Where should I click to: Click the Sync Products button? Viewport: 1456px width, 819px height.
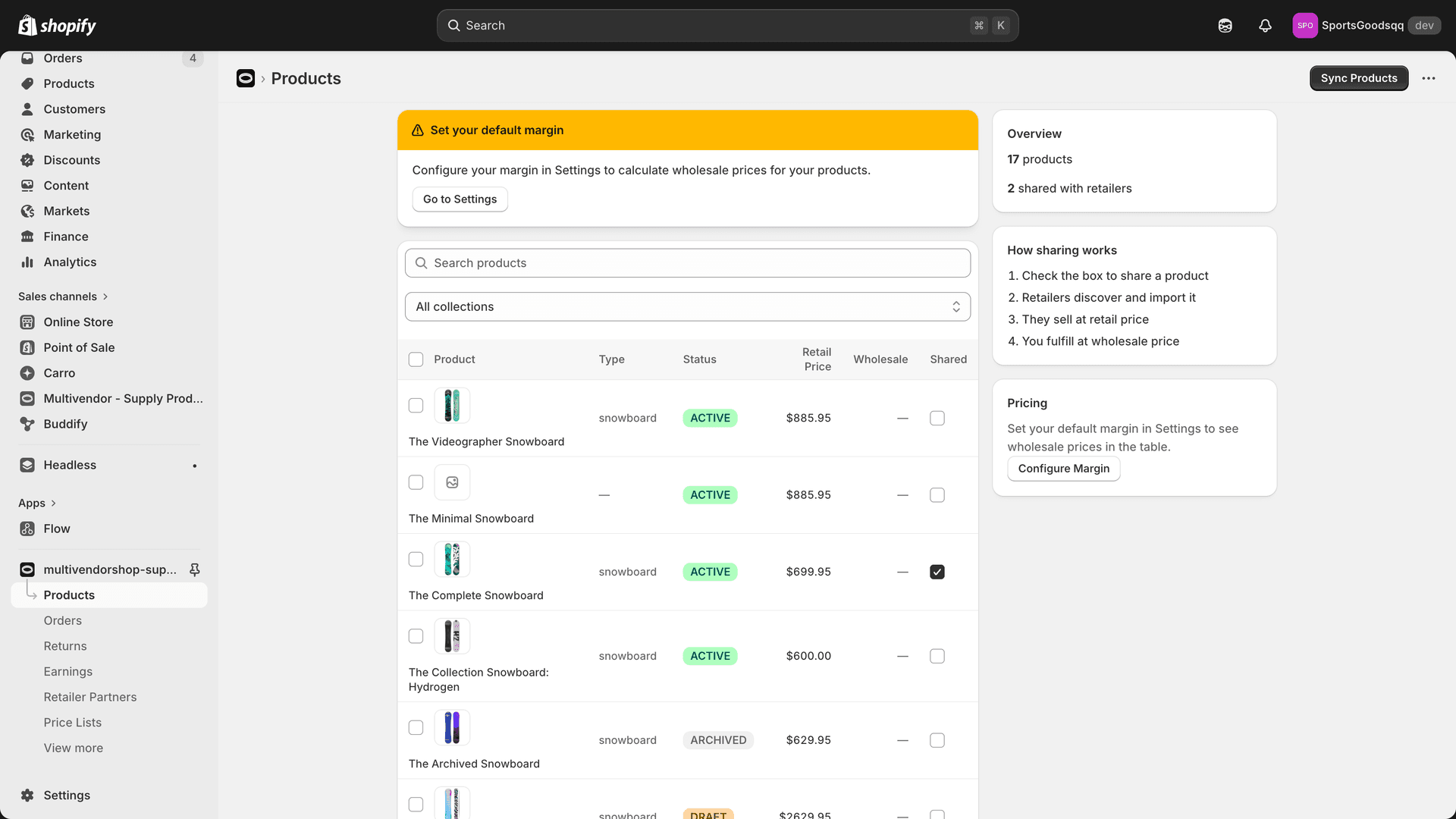[1358, 78]
